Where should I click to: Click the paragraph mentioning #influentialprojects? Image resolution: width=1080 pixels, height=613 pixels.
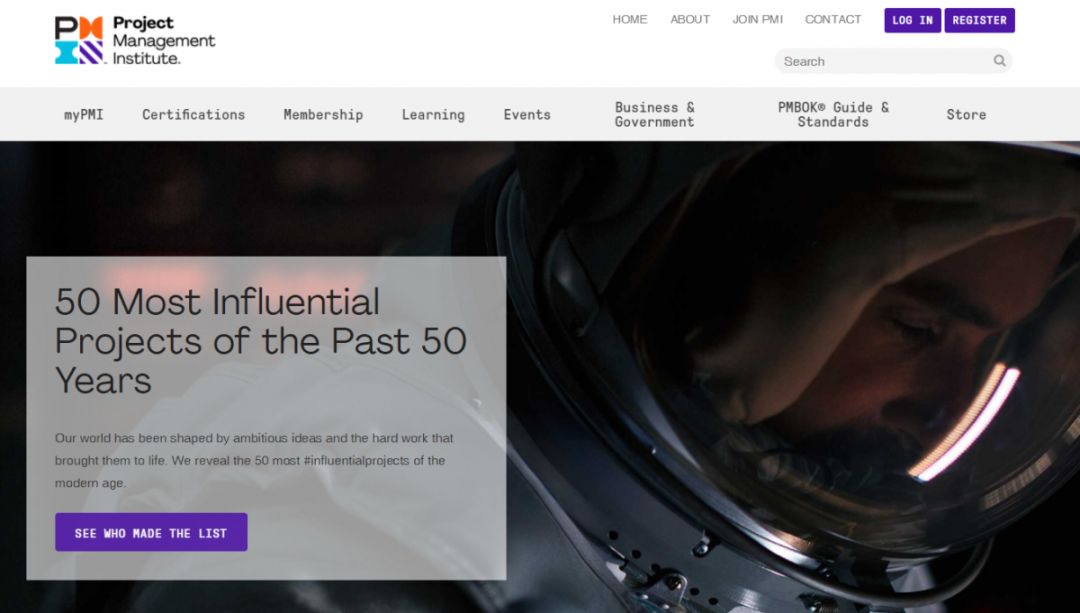click(254, 460)
